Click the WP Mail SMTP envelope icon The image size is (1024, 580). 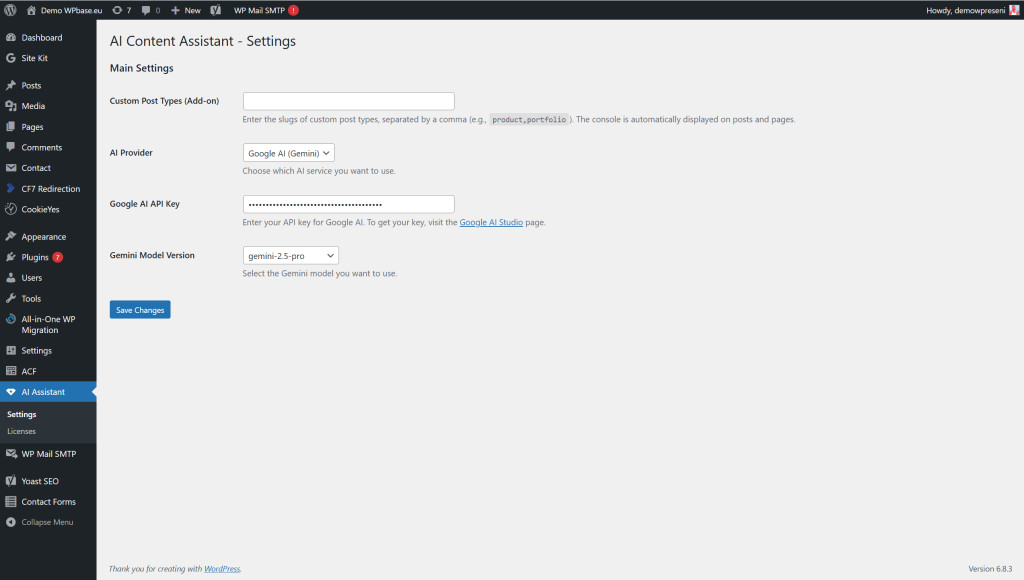pos(10,454)
